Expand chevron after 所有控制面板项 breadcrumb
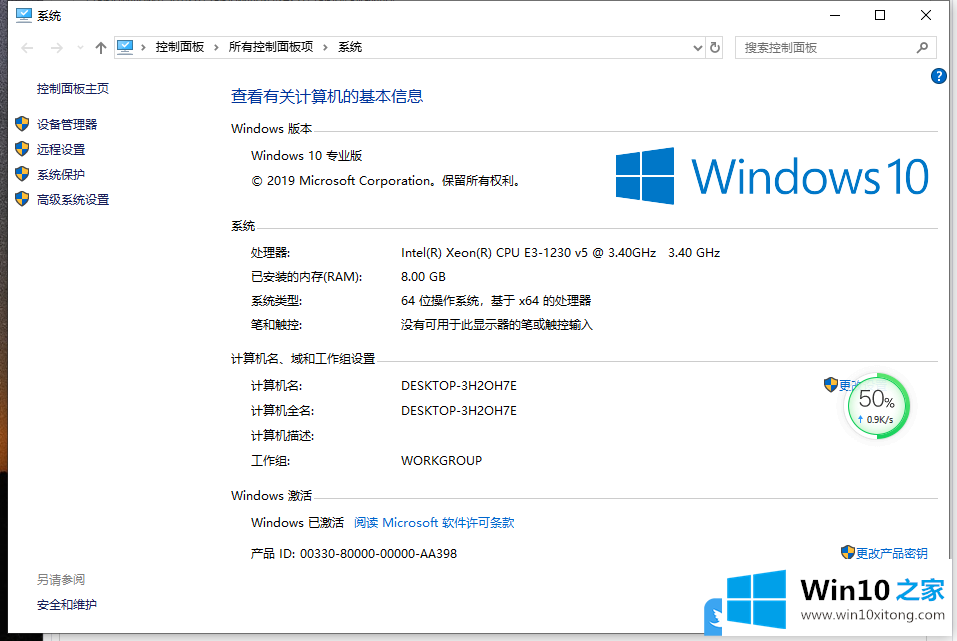957x641 pixels. click(x=325, y=48)
